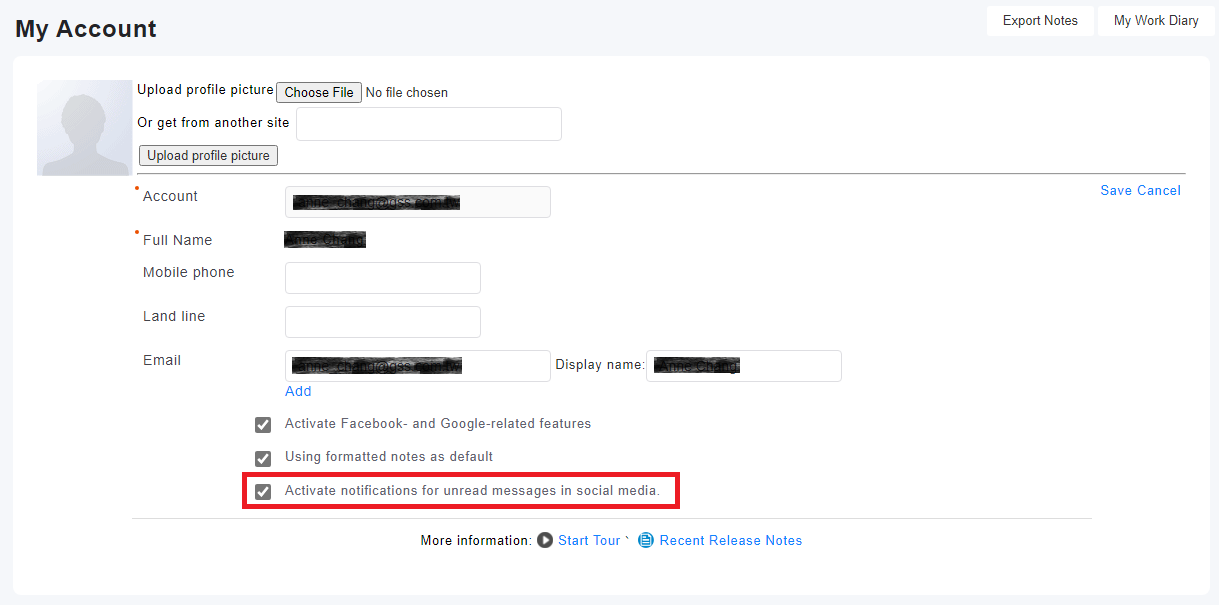Screen dimensions: 1219x605
Task: Click the Display name text field
Action: (743, 366)
